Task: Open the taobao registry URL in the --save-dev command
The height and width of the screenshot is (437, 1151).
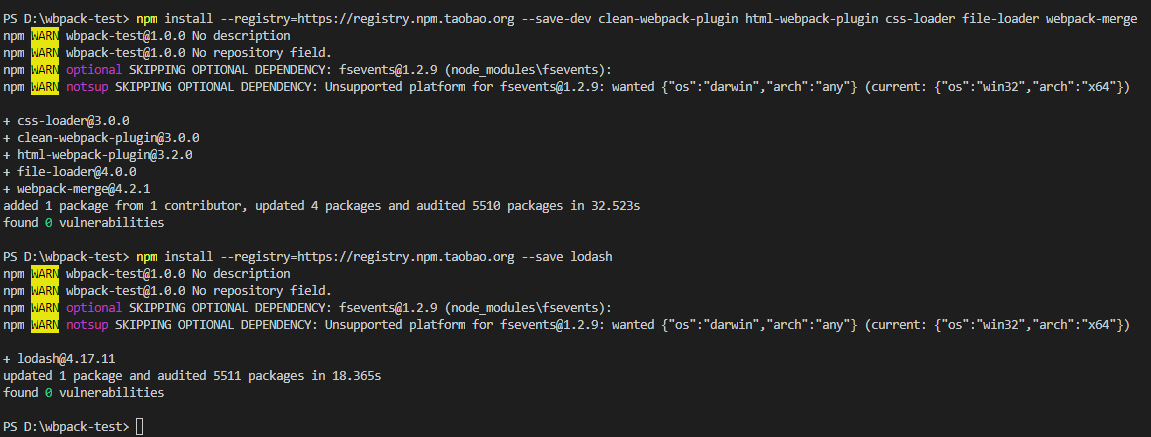Action: coord(403,19)
